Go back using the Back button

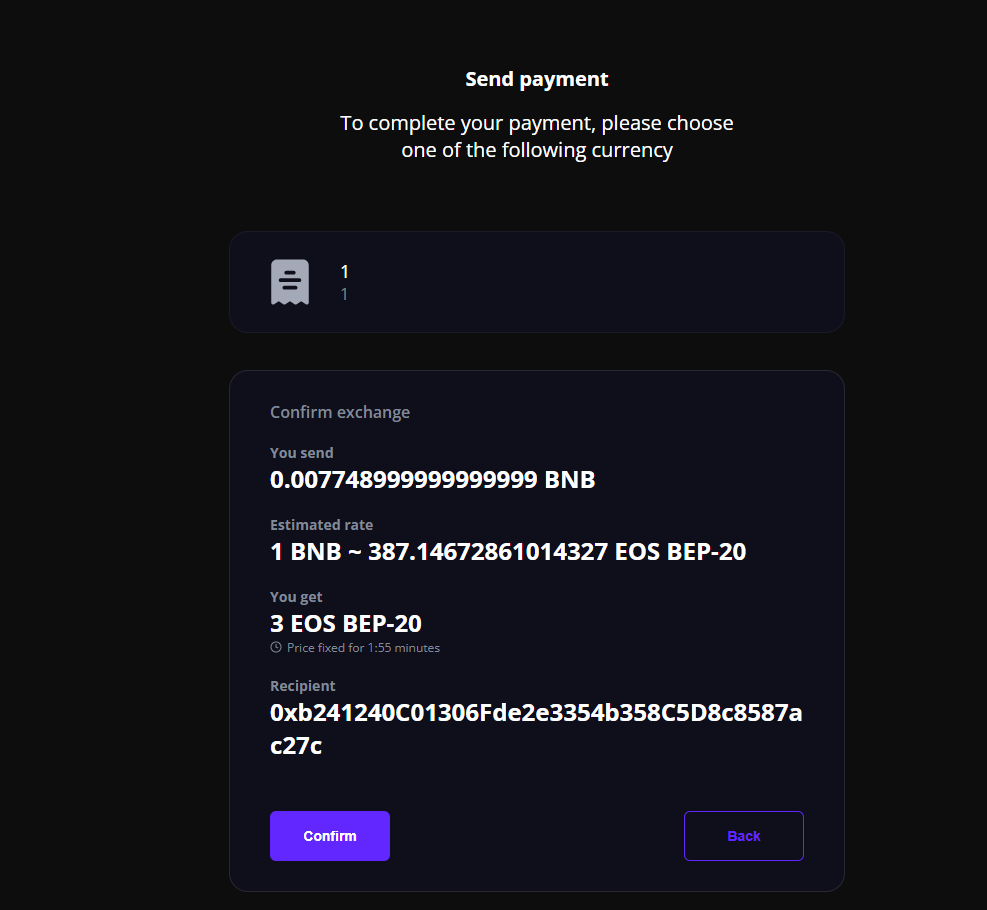tap(743, 836)
